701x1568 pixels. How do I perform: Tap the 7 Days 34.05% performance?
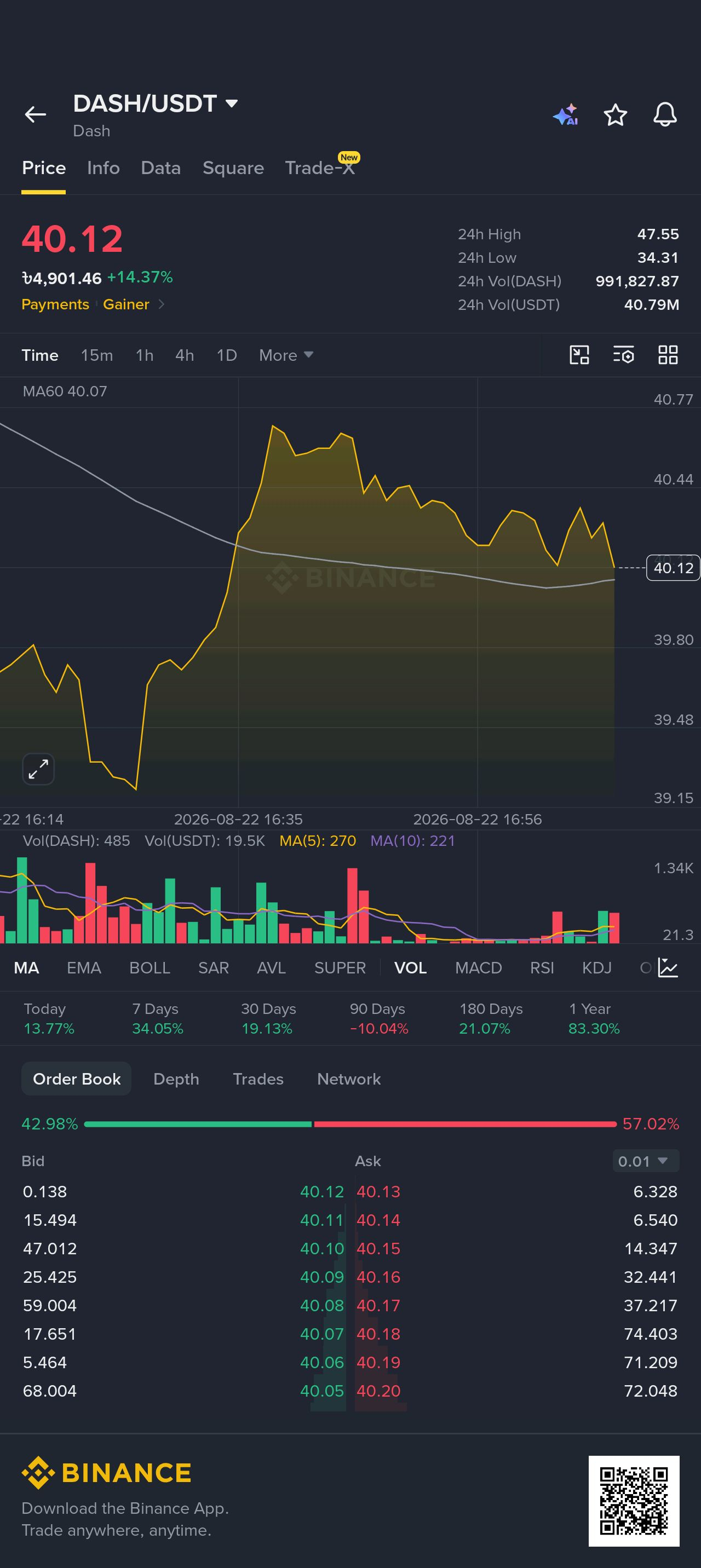click(158, 1018)
